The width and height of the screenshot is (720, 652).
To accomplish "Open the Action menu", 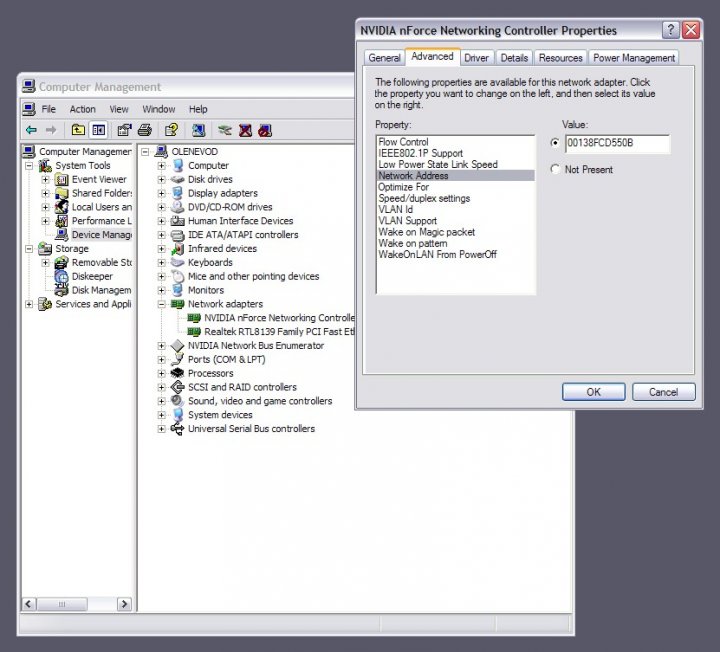I will 83,109.
